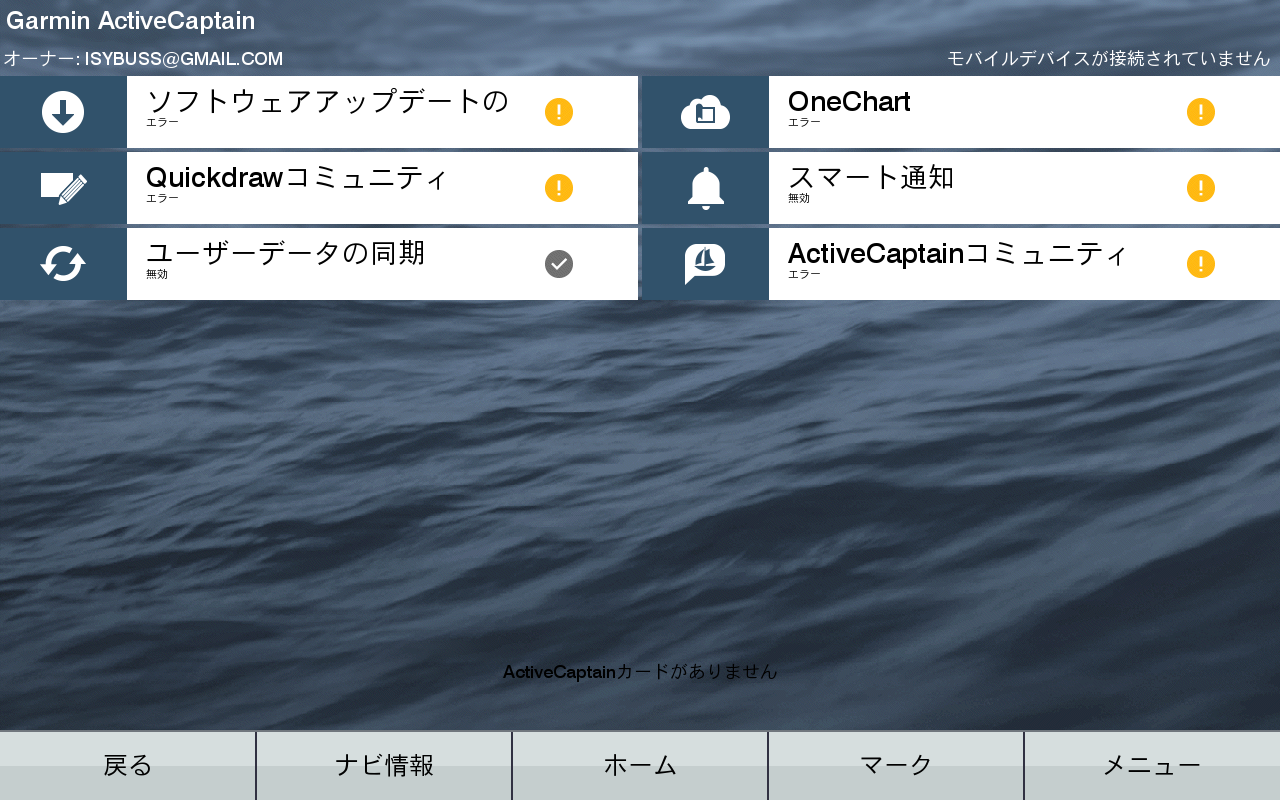The height and width of the screenshot is (800, 1280).
Task: Check the warning icon for software update
Action: (559, 112)
